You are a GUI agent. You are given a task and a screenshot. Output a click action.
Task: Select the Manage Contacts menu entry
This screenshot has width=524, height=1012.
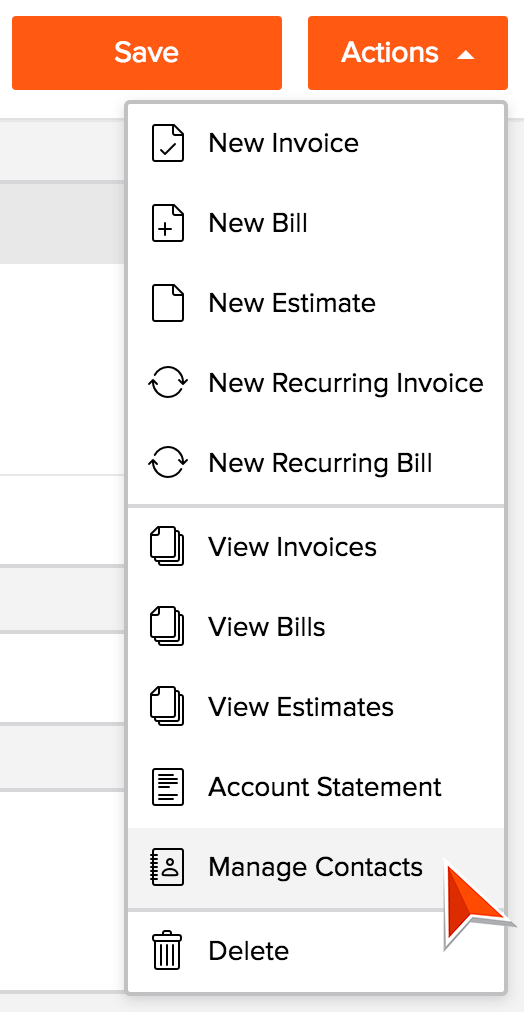coord(316,867)
